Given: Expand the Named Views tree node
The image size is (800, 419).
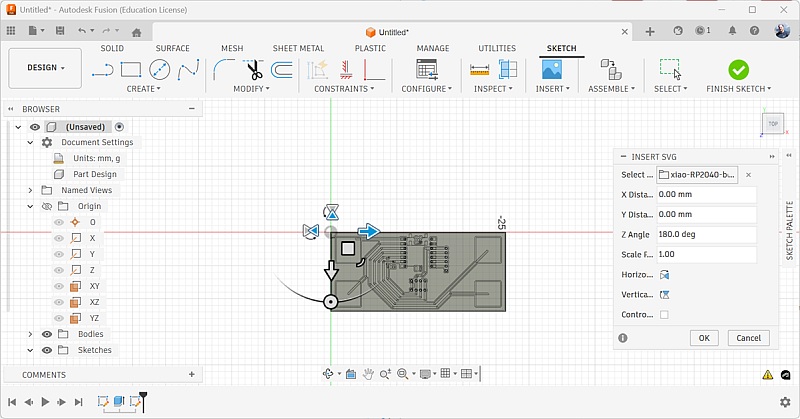Looking at the screenshot, I should pyautogui.click(x=30, y=190).
